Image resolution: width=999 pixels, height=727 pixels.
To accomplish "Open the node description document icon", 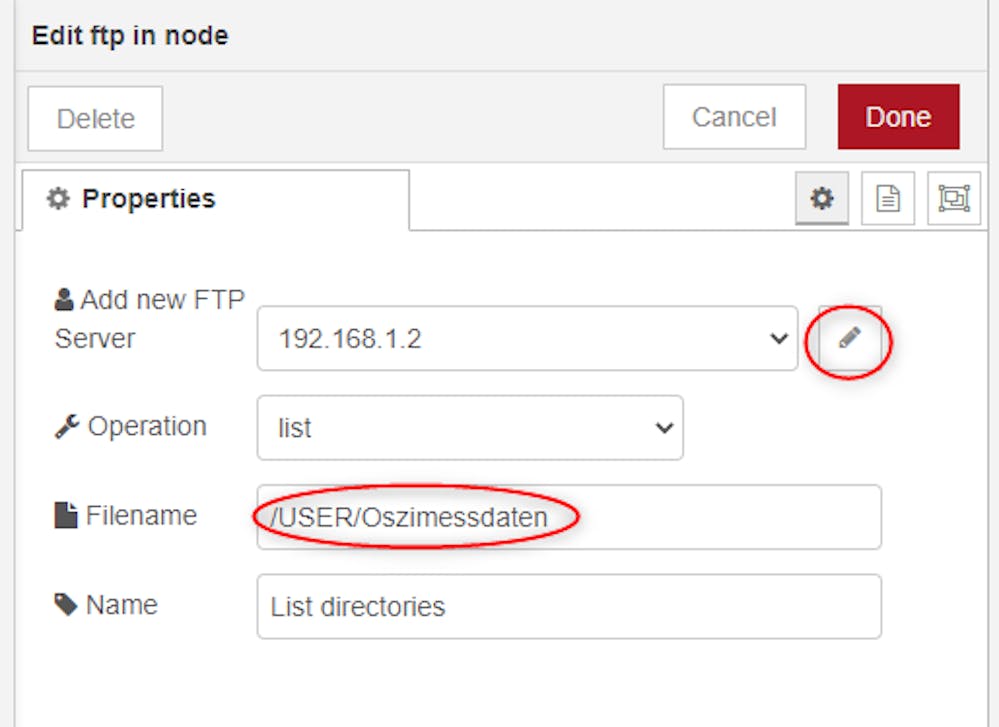I will tap(888, 198).
